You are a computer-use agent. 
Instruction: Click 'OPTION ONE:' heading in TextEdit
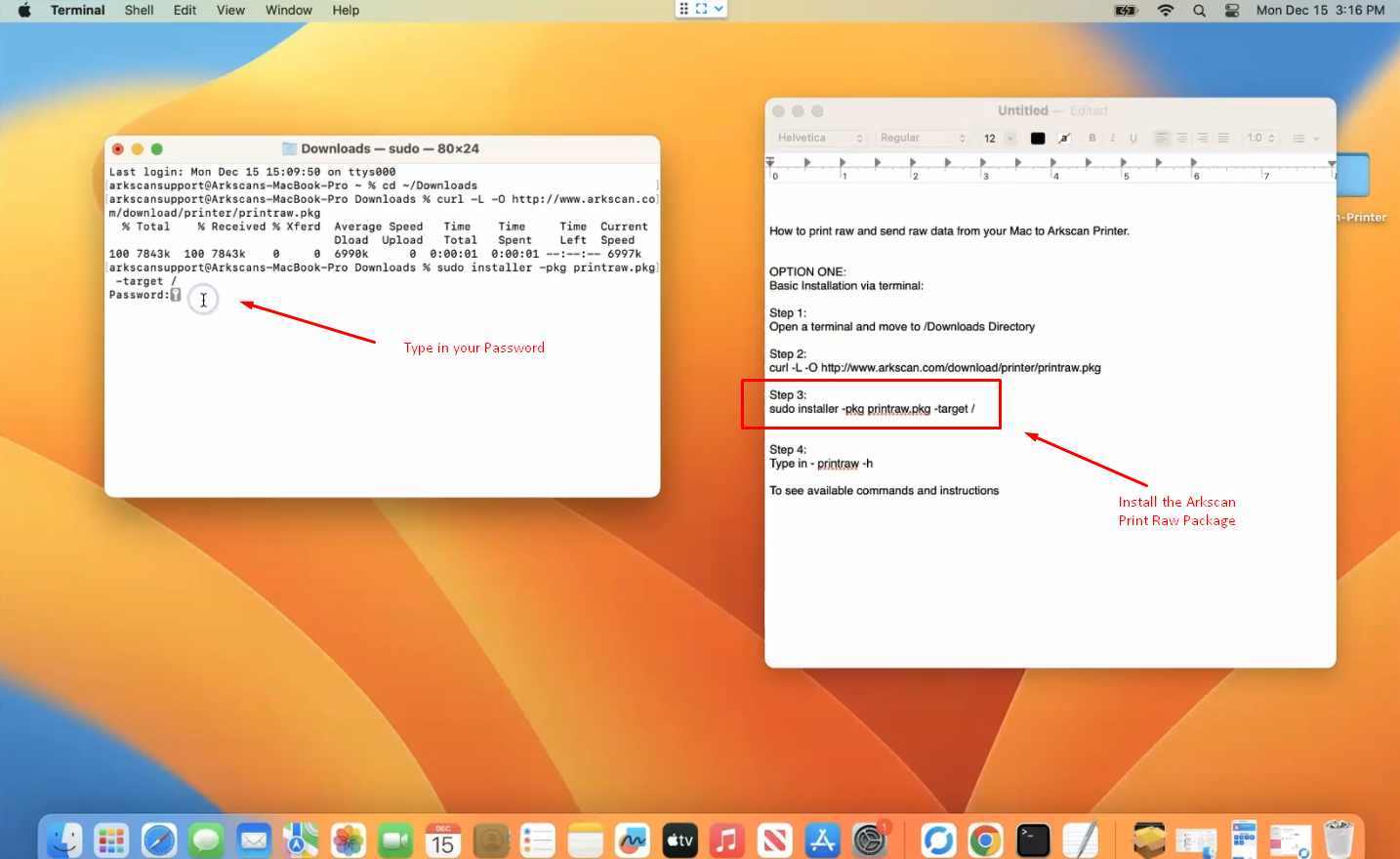pyautogui.click(x=807, y=272)
